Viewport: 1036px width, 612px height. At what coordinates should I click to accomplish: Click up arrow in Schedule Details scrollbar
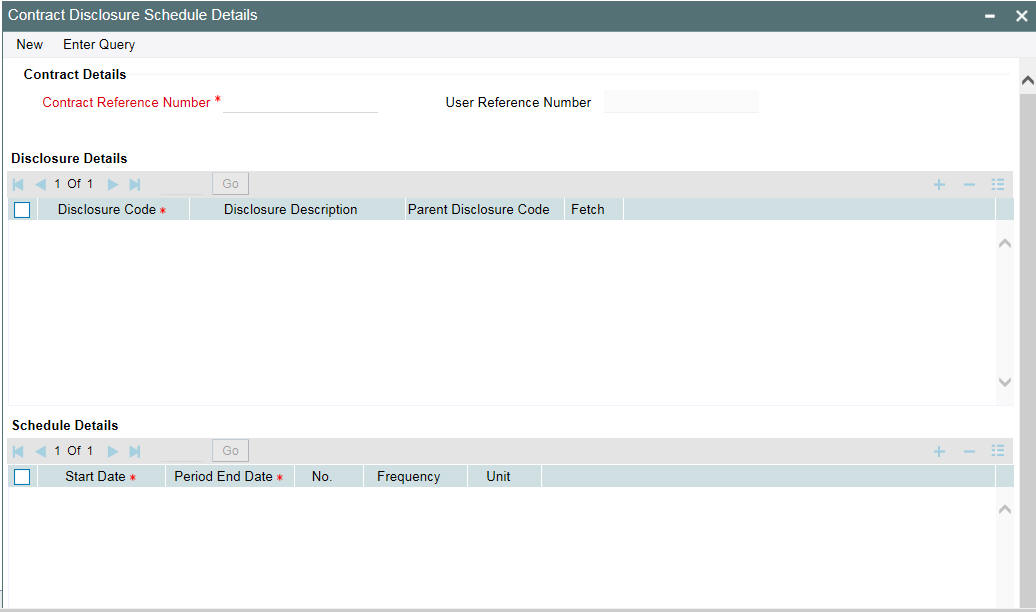pos(1005,510)
